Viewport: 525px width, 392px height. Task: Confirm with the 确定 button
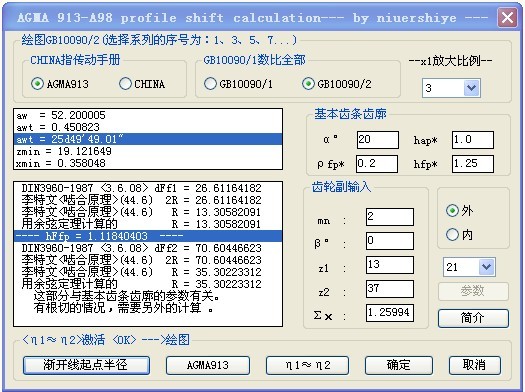(x=398, y=365)
